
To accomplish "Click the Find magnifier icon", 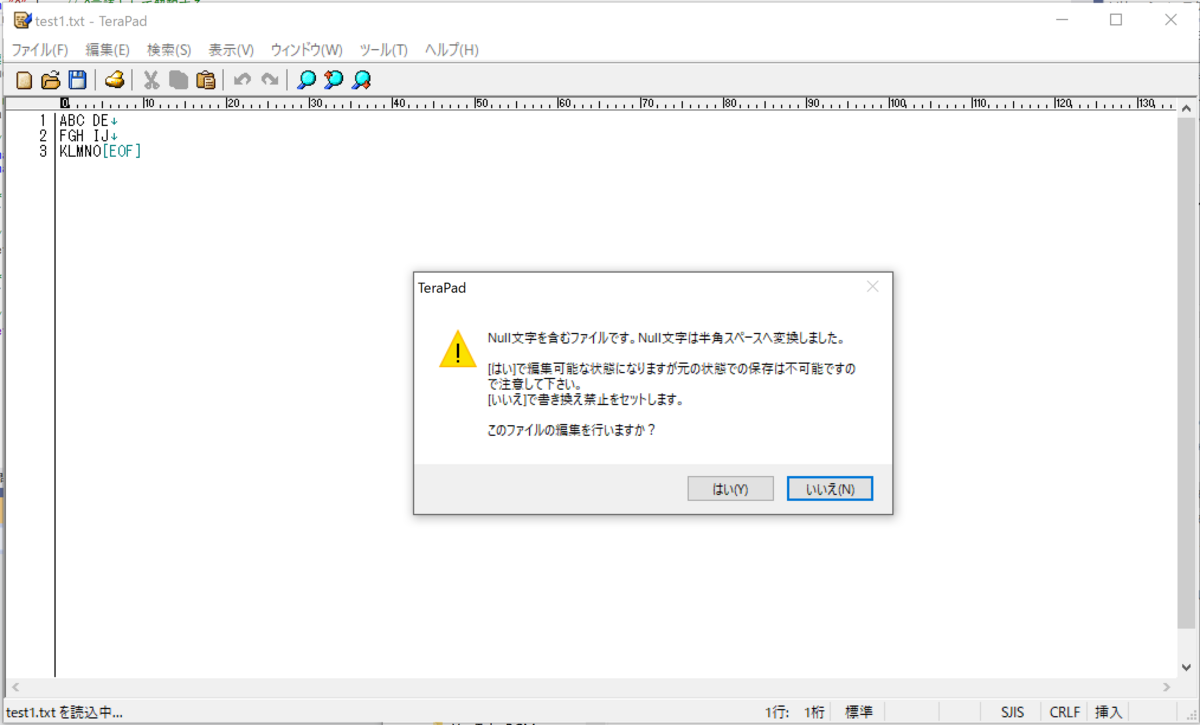I will (307, 80).
